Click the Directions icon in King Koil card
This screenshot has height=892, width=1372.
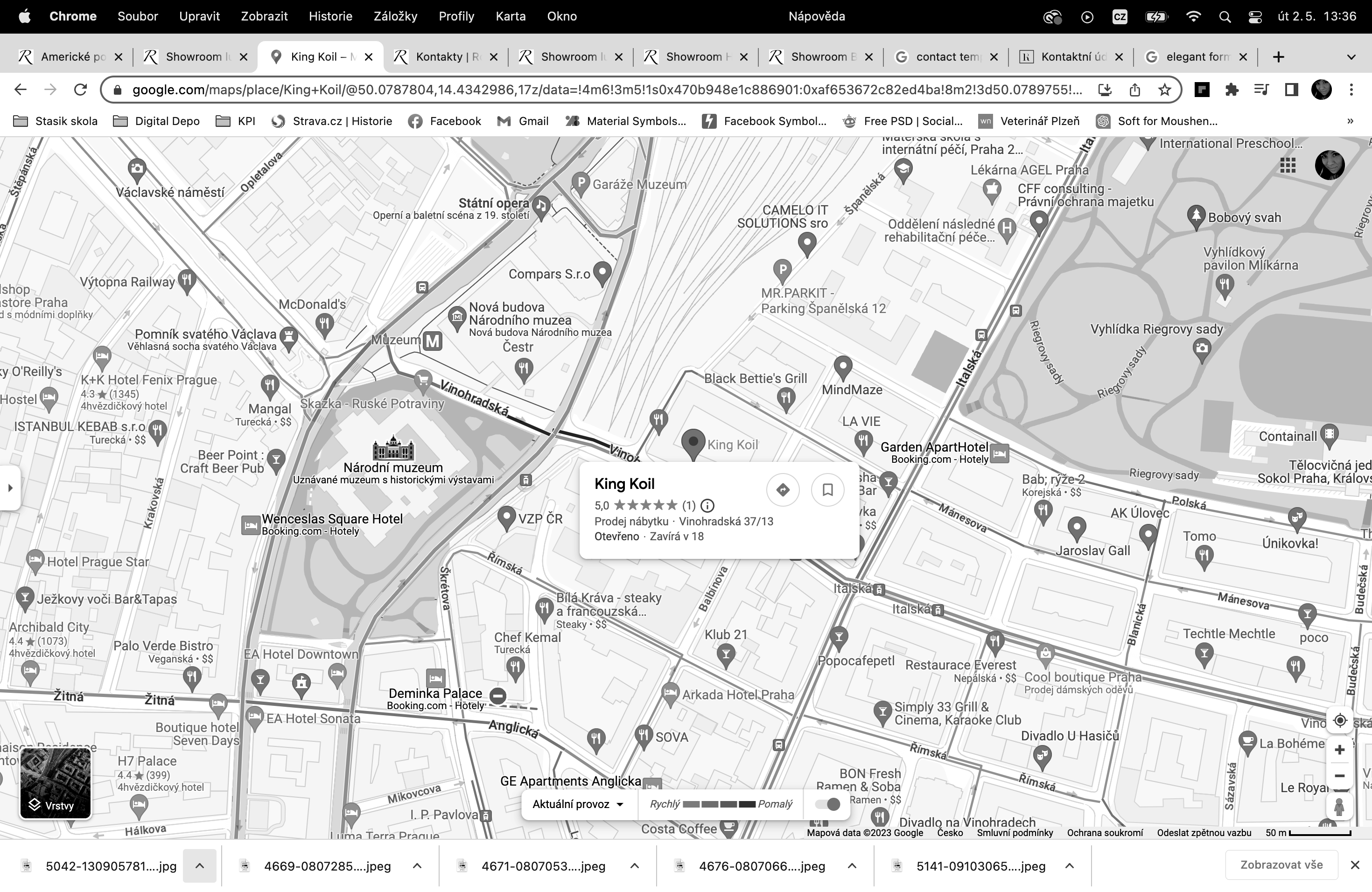(x=783, y=490)
